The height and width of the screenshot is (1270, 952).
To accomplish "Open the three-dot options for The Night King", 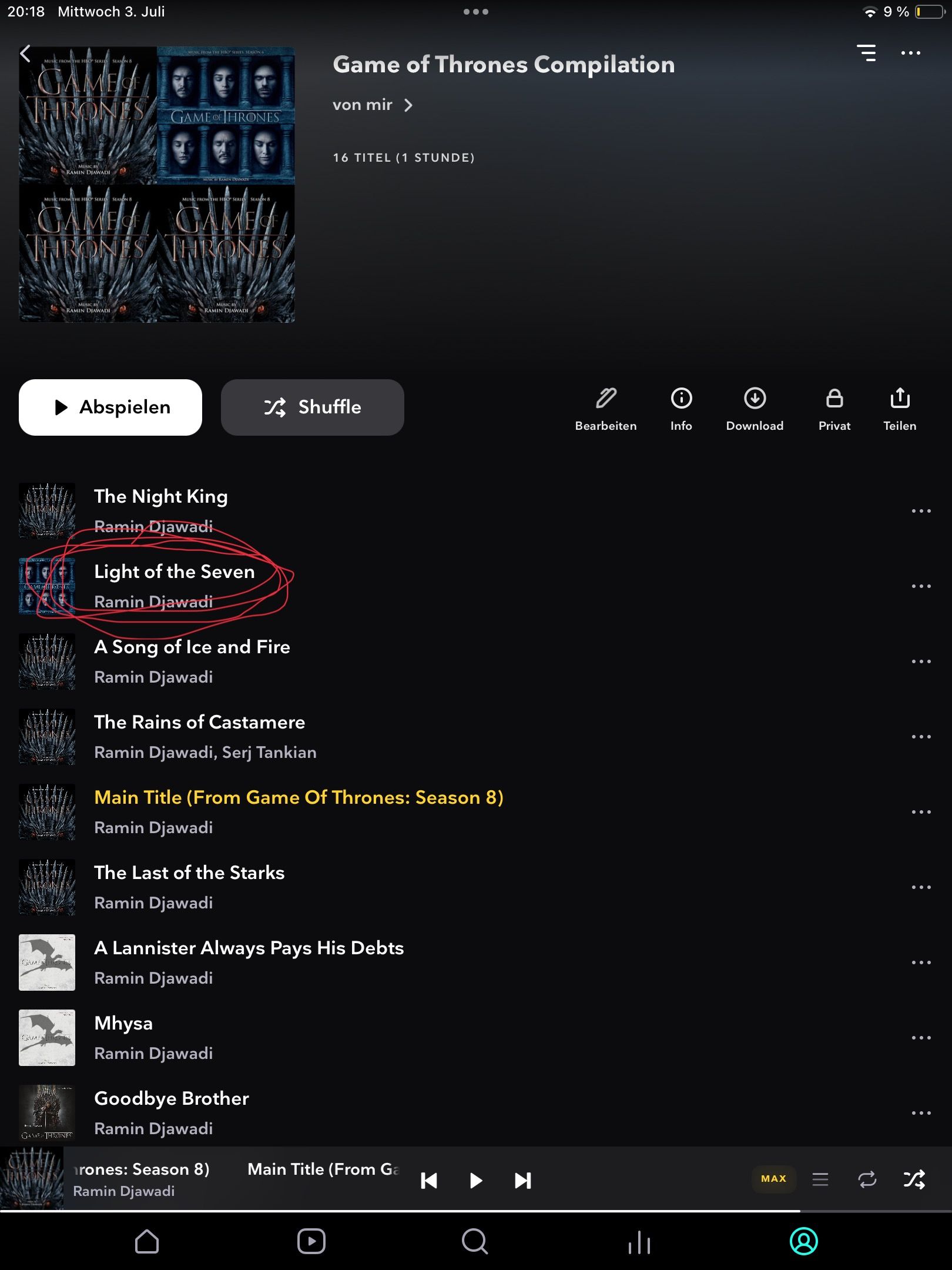I will [921, 511].
